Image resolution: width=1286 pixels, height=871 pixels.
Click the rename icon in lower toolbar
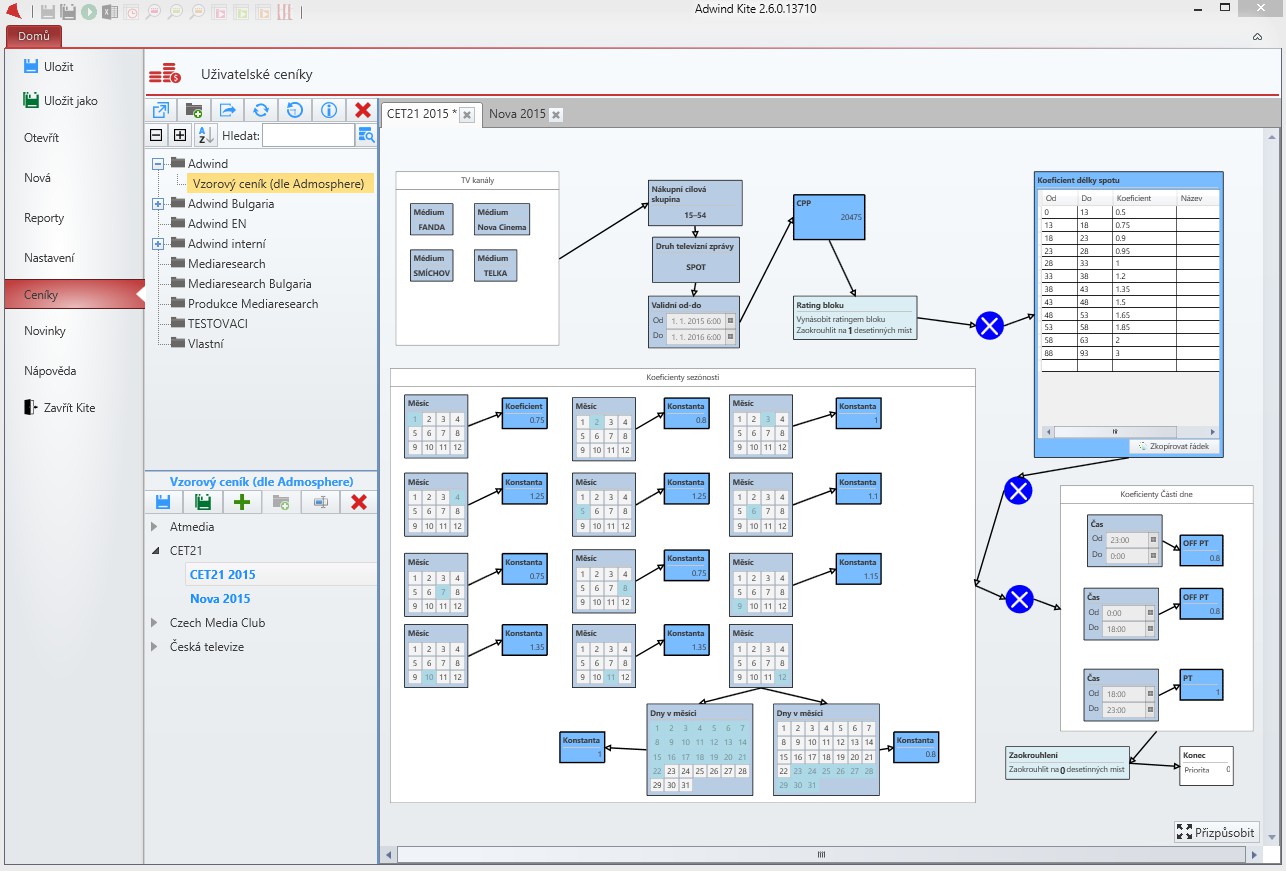tap(320, 503)
